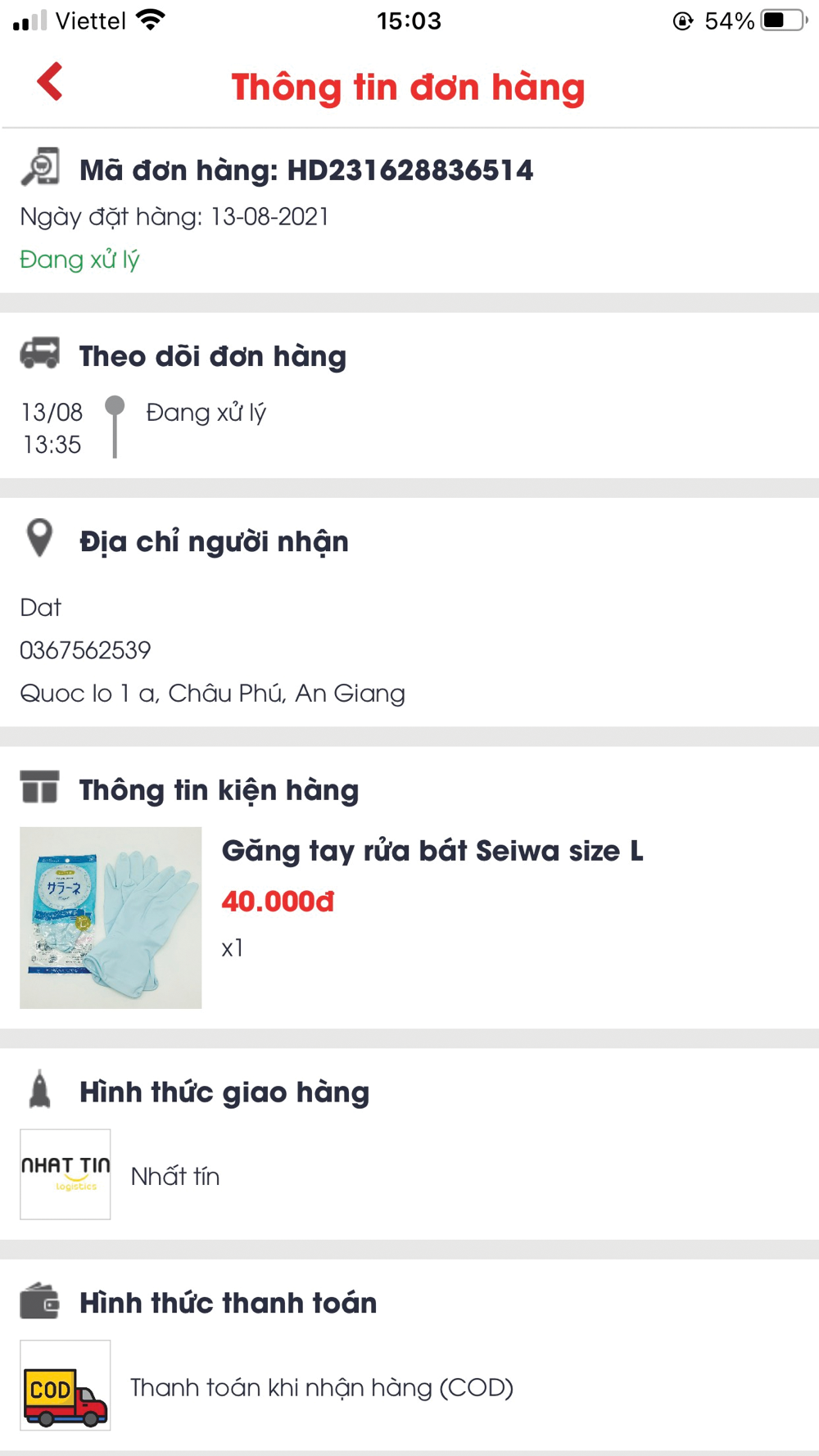Tap green Đang xử lý status text
Viewport: 819px width, 1456px height.
(79, 260)
